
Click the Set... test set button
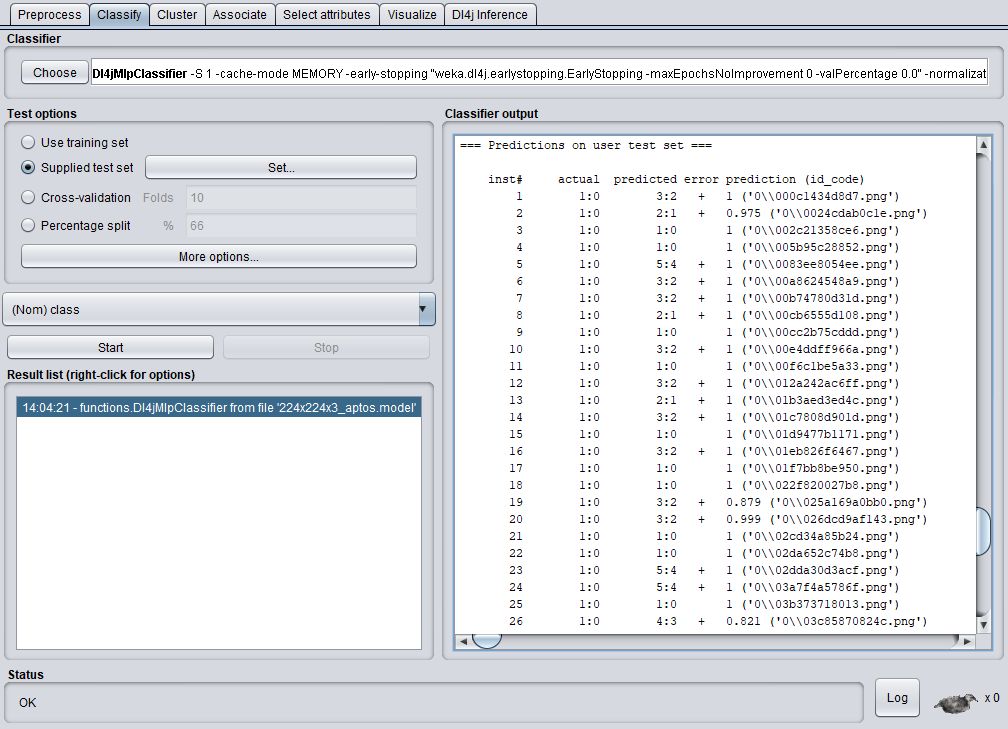tap(281, 167)
